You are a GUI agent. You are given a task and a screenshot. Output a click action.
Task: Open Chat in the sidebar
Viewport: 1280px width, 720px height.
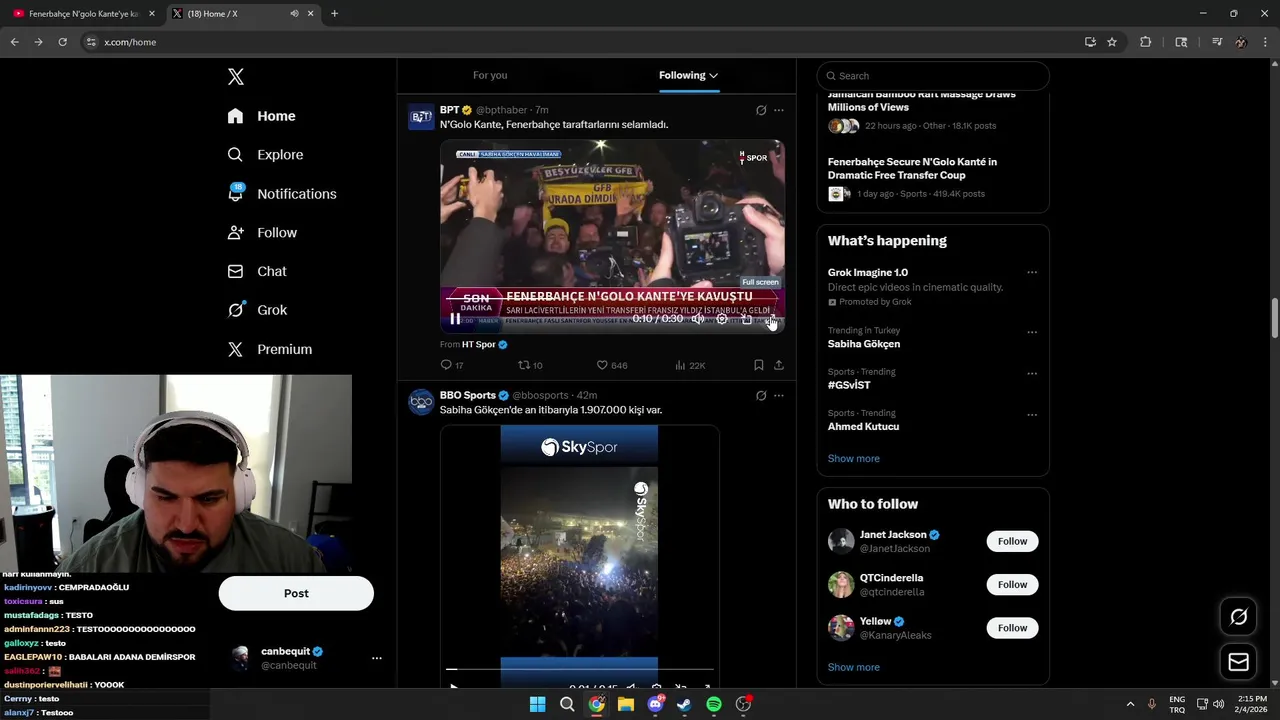[x=258, y=271]
